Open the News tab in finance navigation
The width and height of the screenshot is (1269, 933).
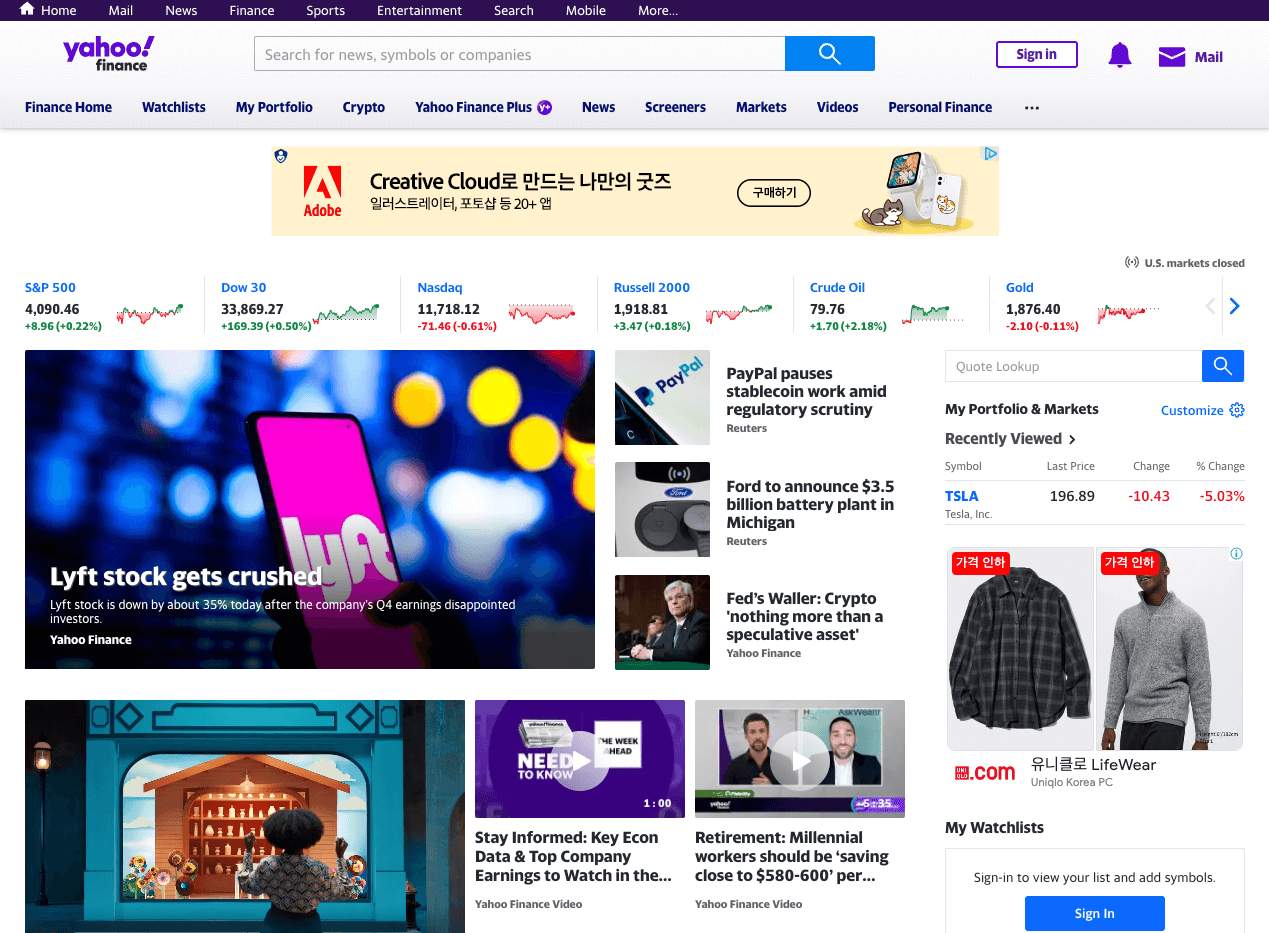tap(598, 107)
